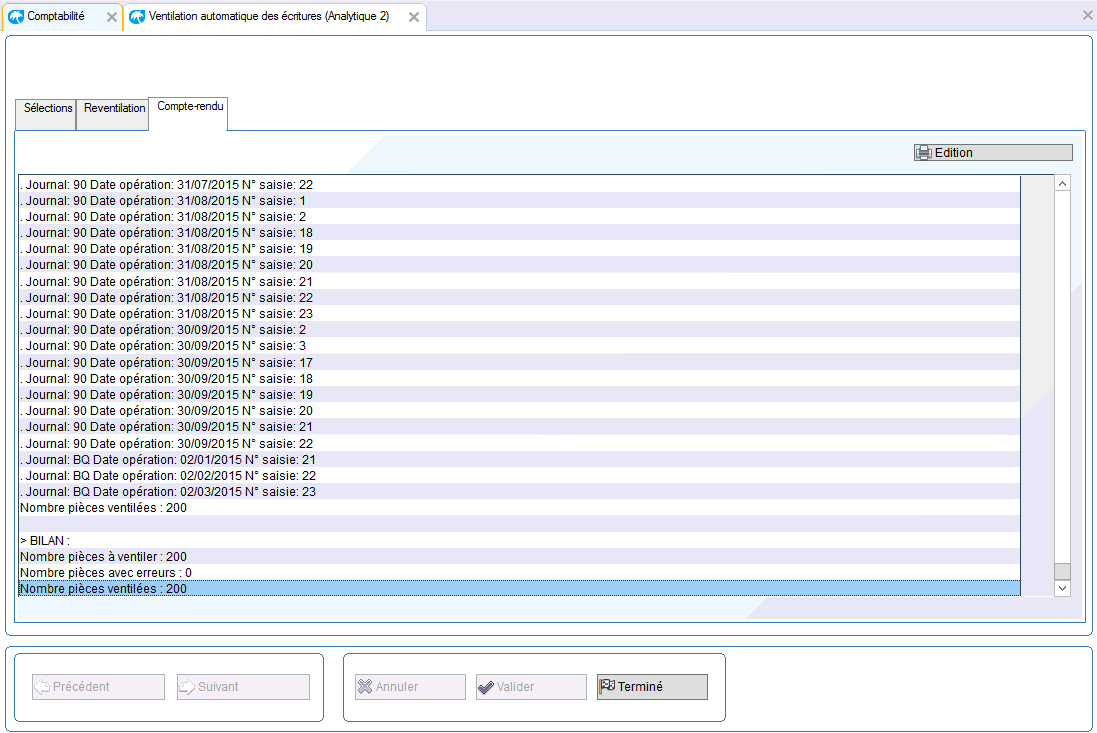Click the report list scrollbar thumb
Image resolution: width=1097 pixels, height=733 pixels.
[1062, 571]
